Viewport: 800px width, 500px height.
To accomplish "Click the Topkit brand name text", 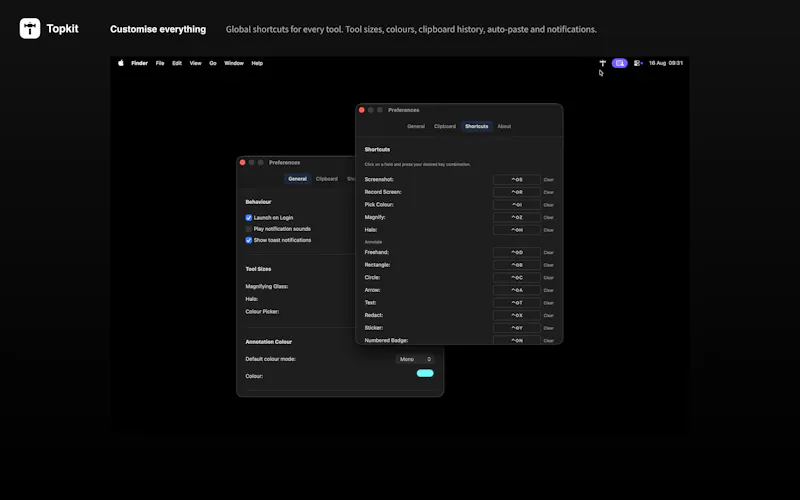I will pyautogui.click(x=62, y=29).
